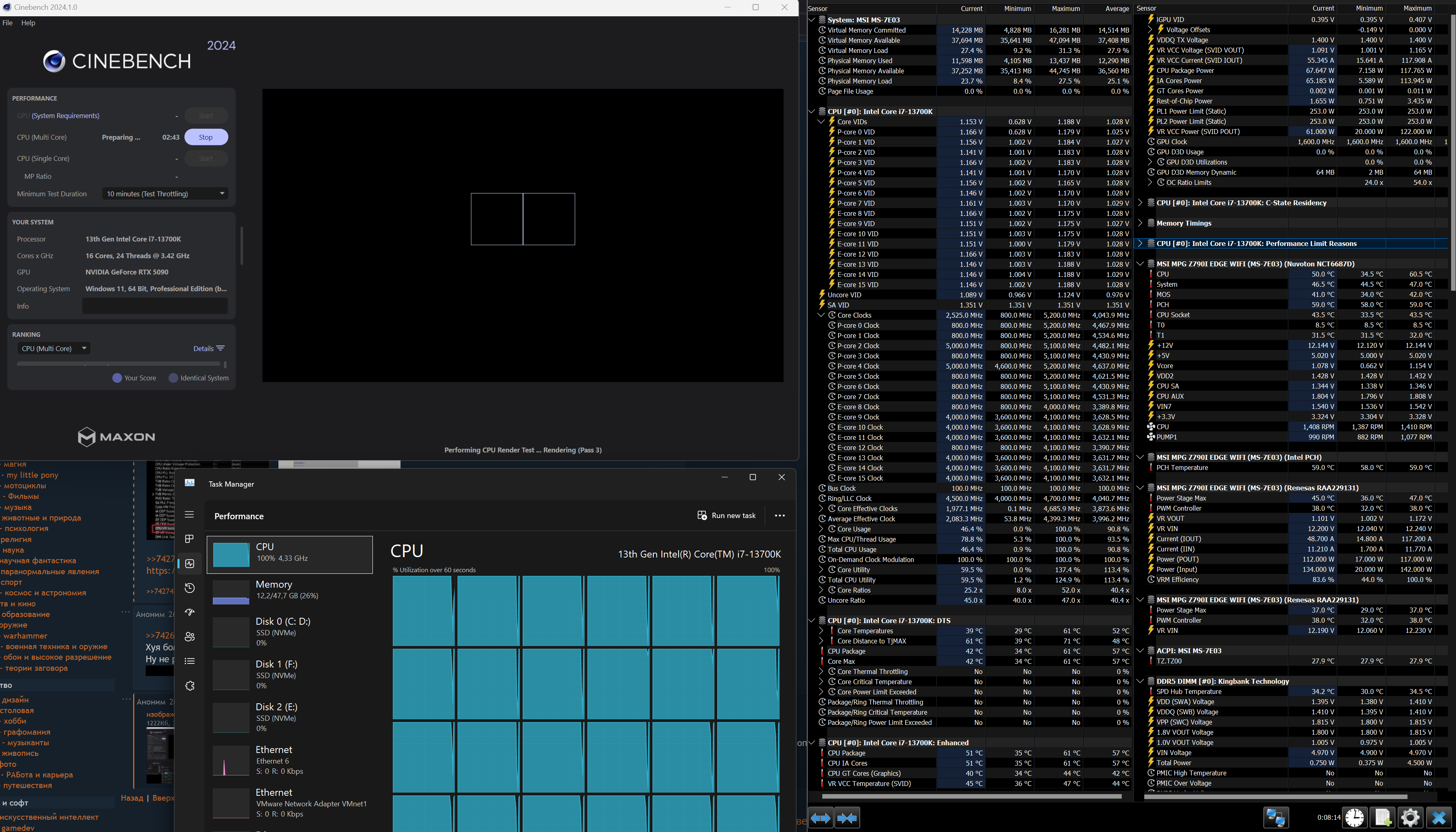Select Performance page icon in Task Manager

pyautogui.click(x=190, y=564)
